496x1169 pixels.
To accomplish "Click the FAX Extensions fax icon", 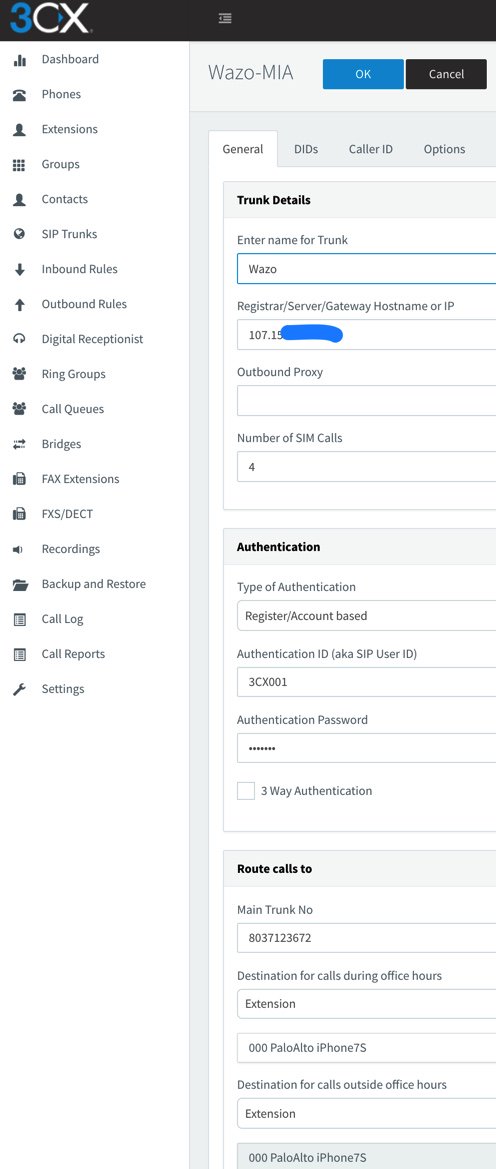I will point(20,479).
